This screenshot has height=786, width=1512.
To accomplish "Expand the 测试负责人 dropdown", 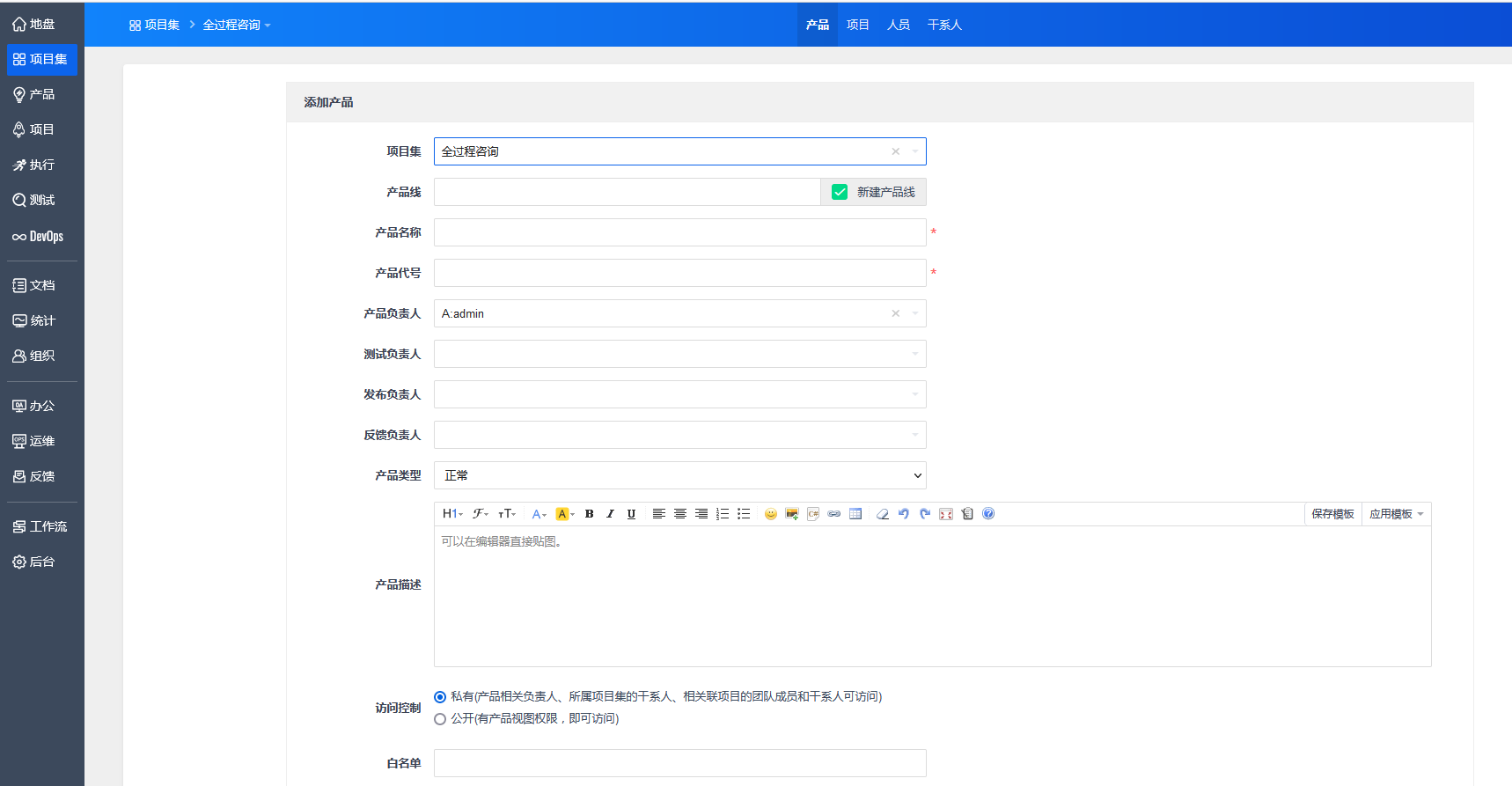I will (679, 354).
